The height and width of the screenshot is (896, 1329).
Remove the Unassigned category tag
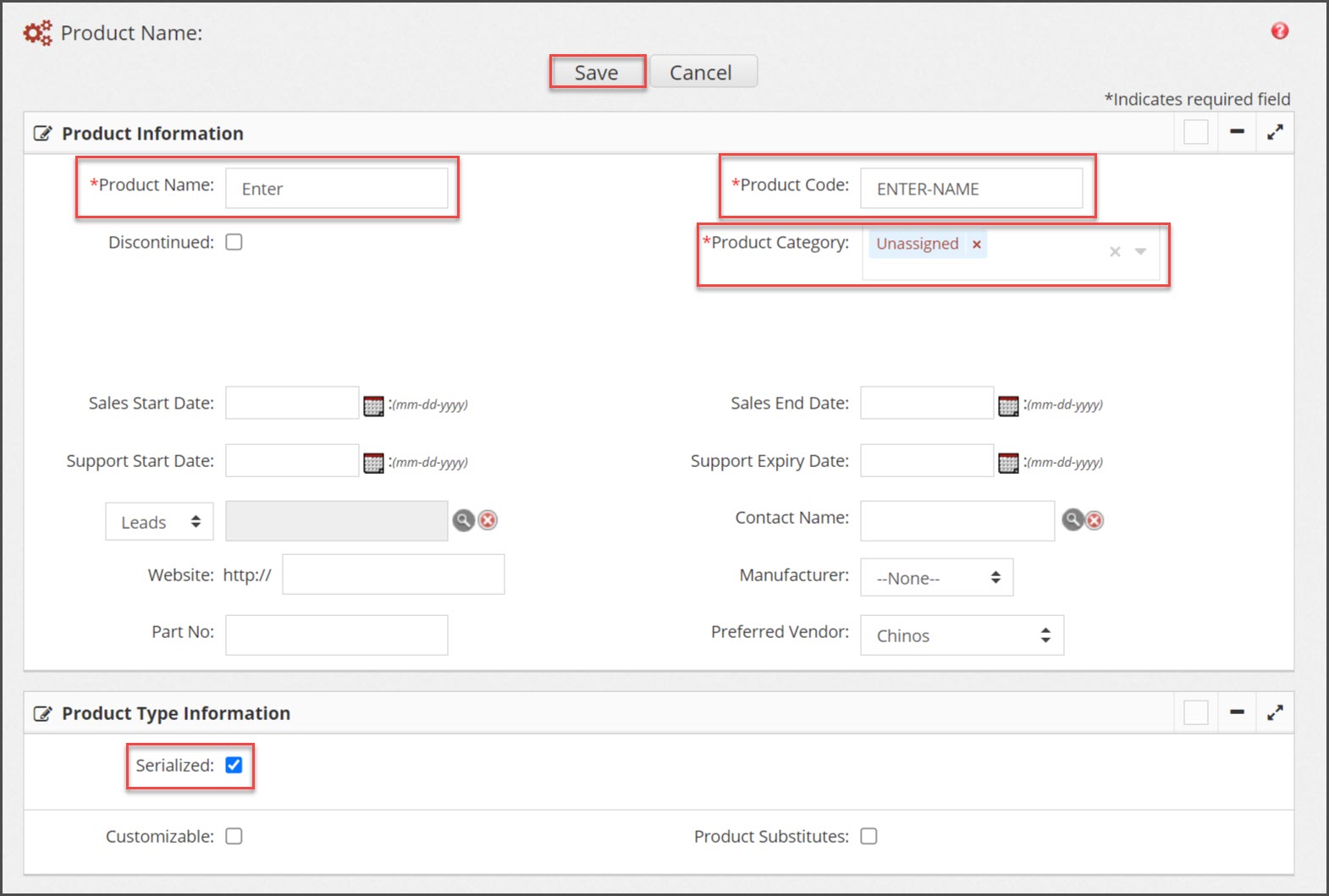point(976,245)
